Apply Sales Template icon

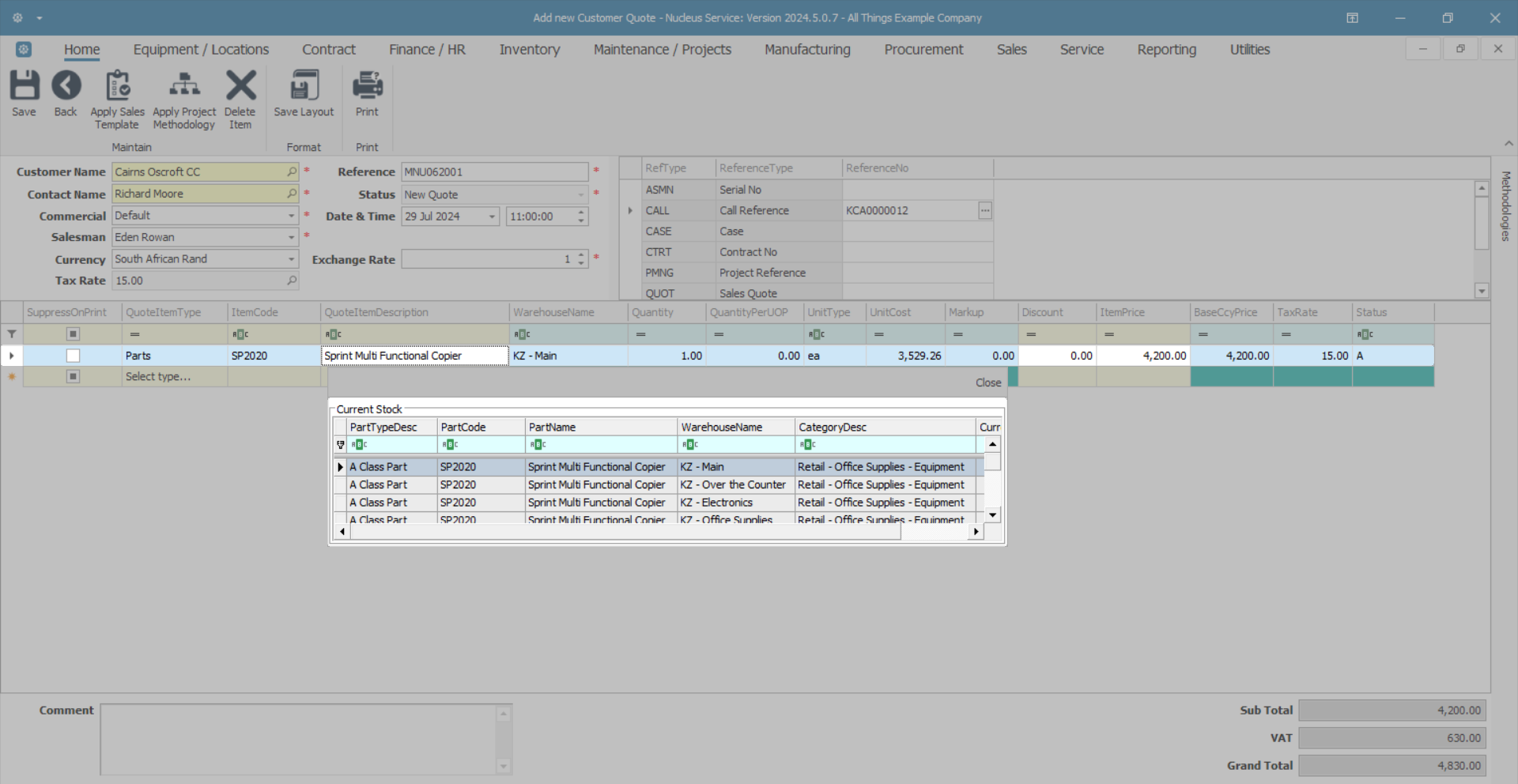118,86
